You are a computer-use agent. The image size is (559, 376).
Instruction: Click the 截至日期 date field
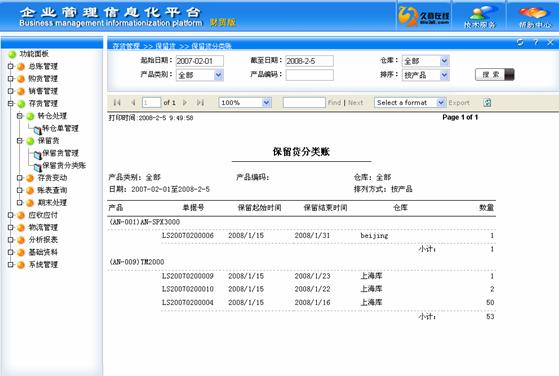(x=309, y=61)
